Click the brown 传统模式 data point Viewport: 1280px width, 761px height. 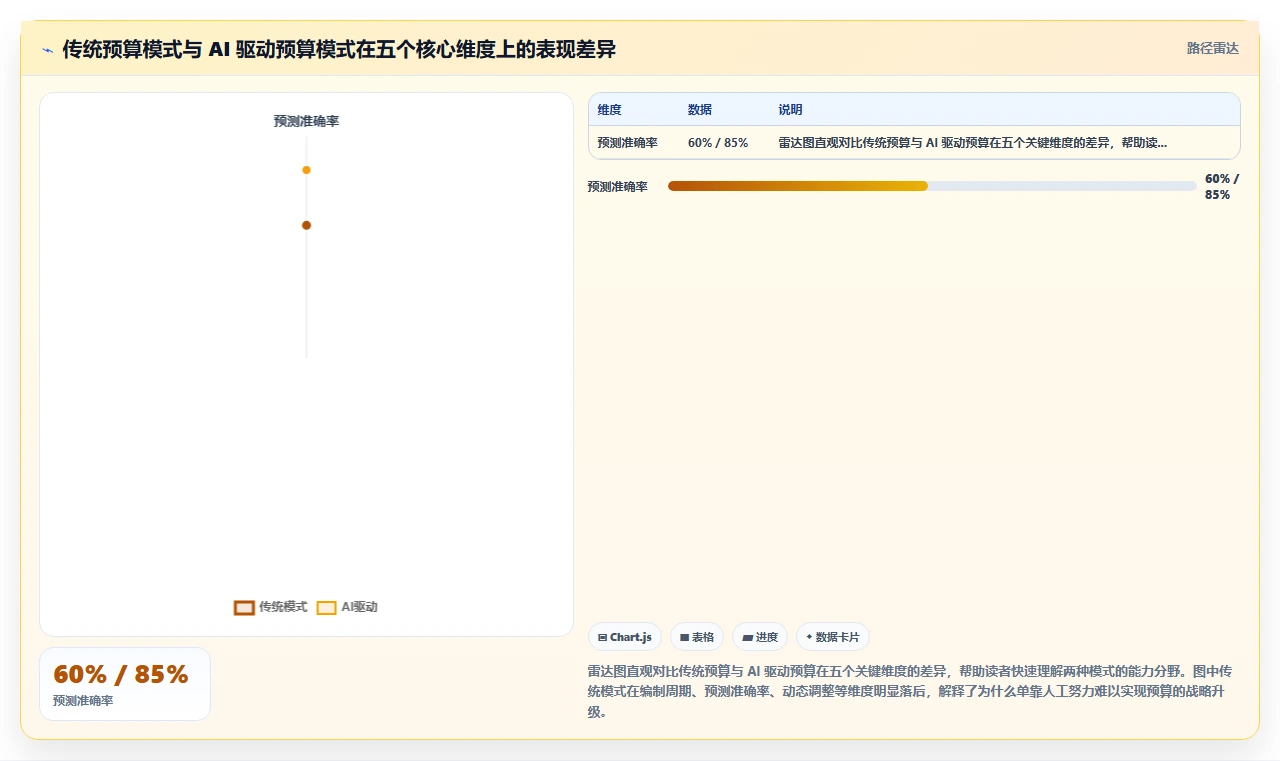pos(306,225)
